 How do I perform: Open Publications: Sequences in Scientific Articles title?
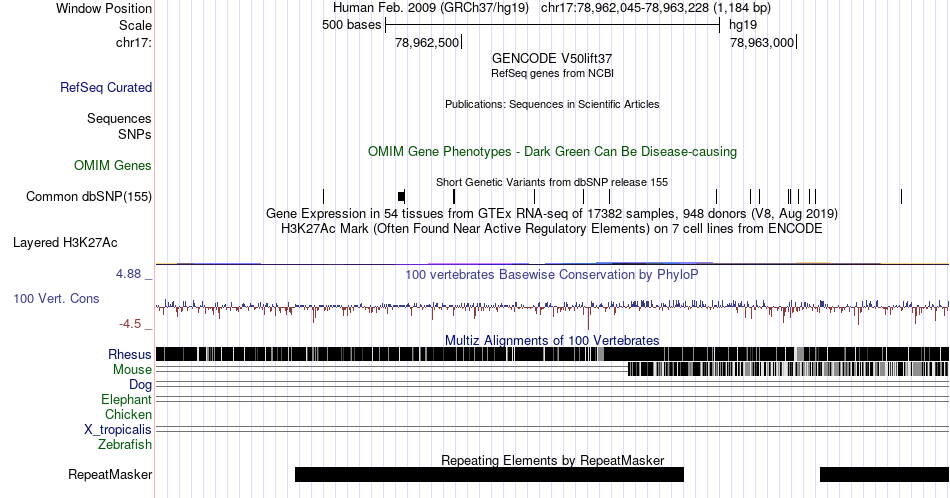coord(552,104)
